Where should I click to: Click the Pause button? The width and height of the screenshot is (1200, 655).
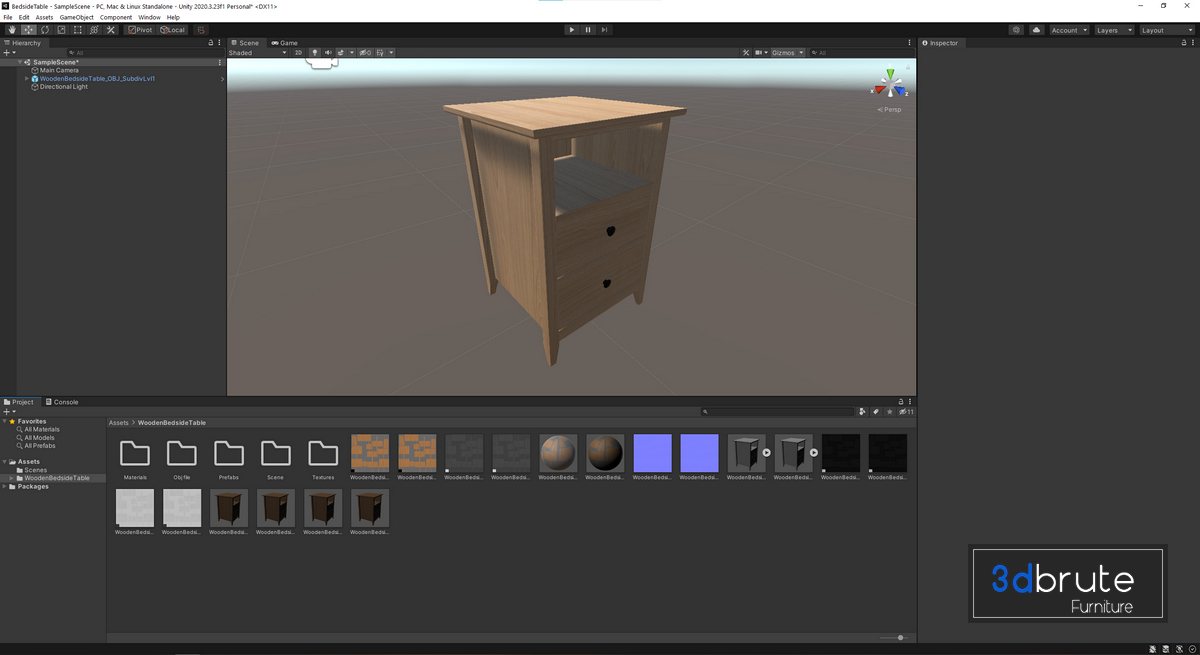coord(588,30)
